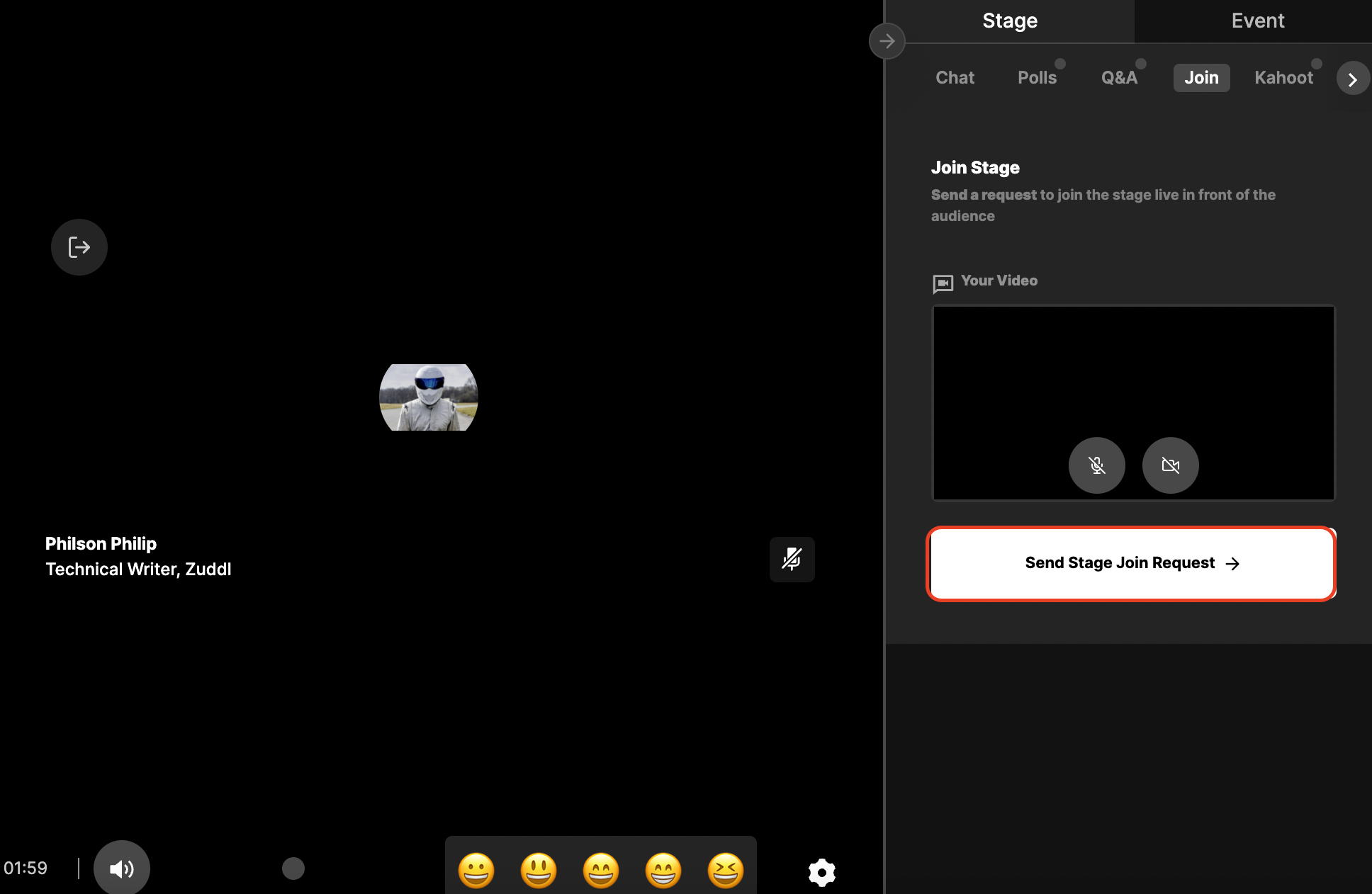Open the settings gear icon
This screenshot has height=894, width=1372.
[x=822, y=872]
